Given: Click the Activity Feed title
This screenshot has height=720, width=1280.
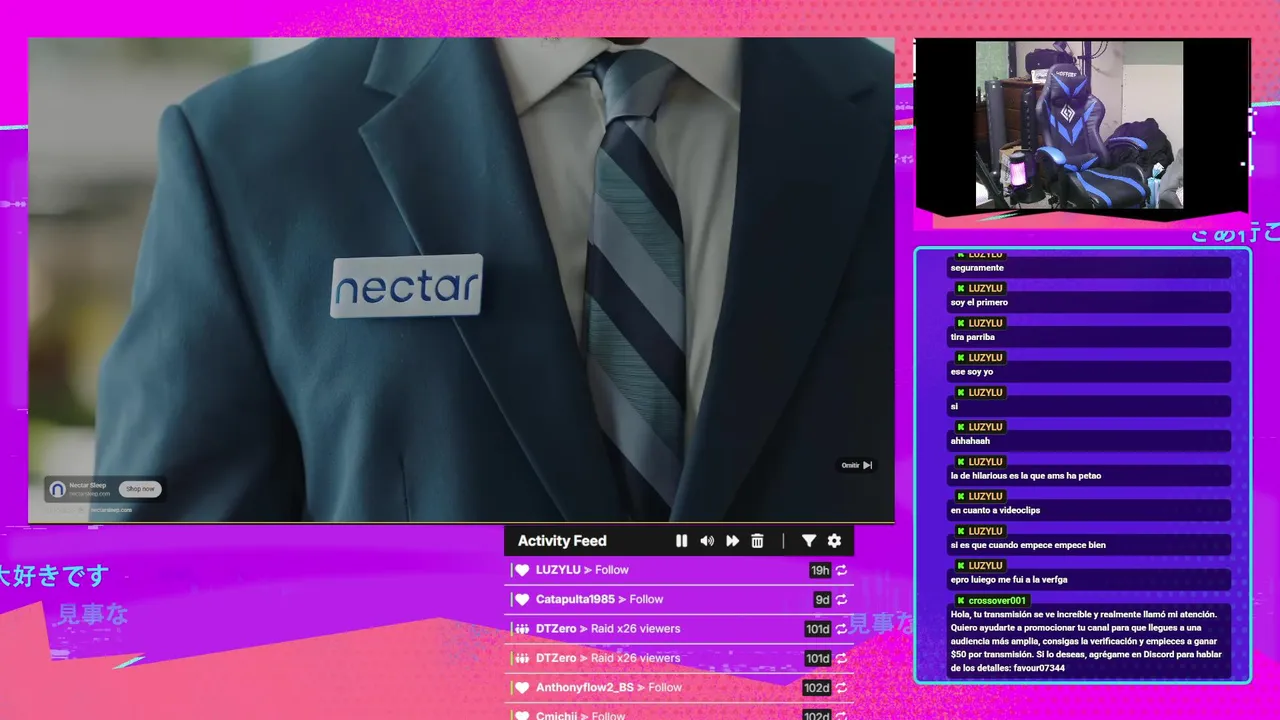Looking at the screenshot, I should [562, 541].
